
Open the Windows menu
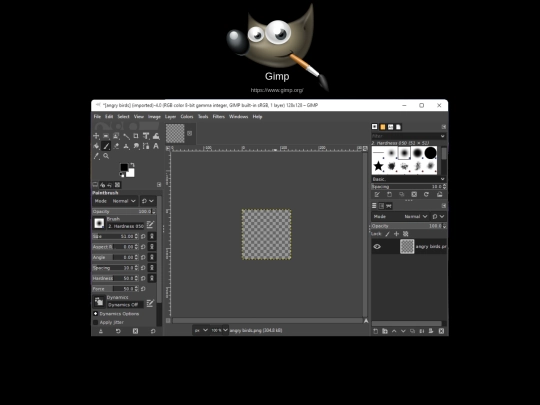(x=238, y=117)
